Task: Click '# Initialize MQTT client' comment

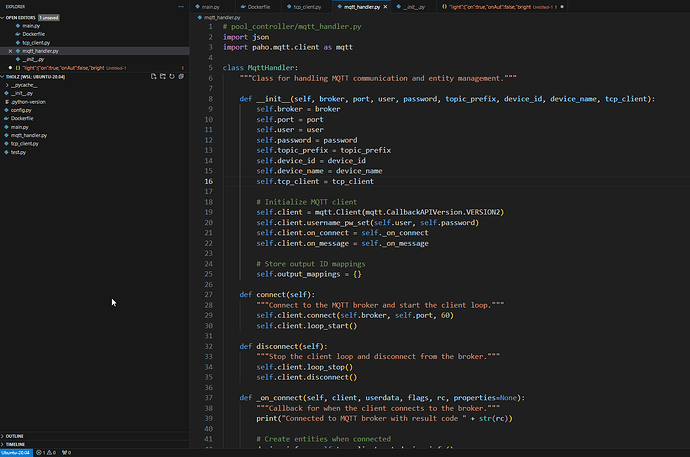Action: pyautogui.click(x=306, y=202)
